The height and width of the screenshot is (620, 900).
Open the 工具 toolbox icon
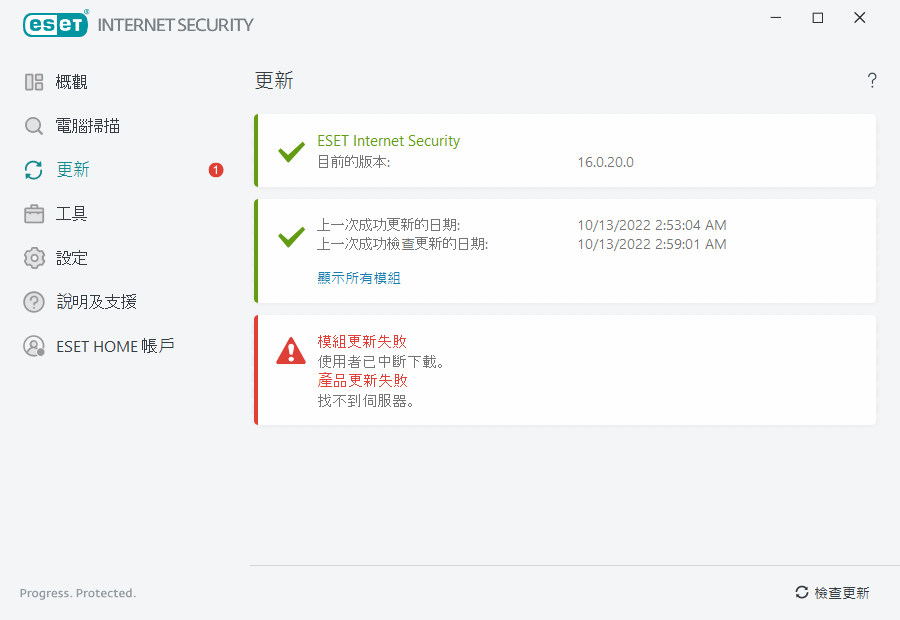pos(33,213)
